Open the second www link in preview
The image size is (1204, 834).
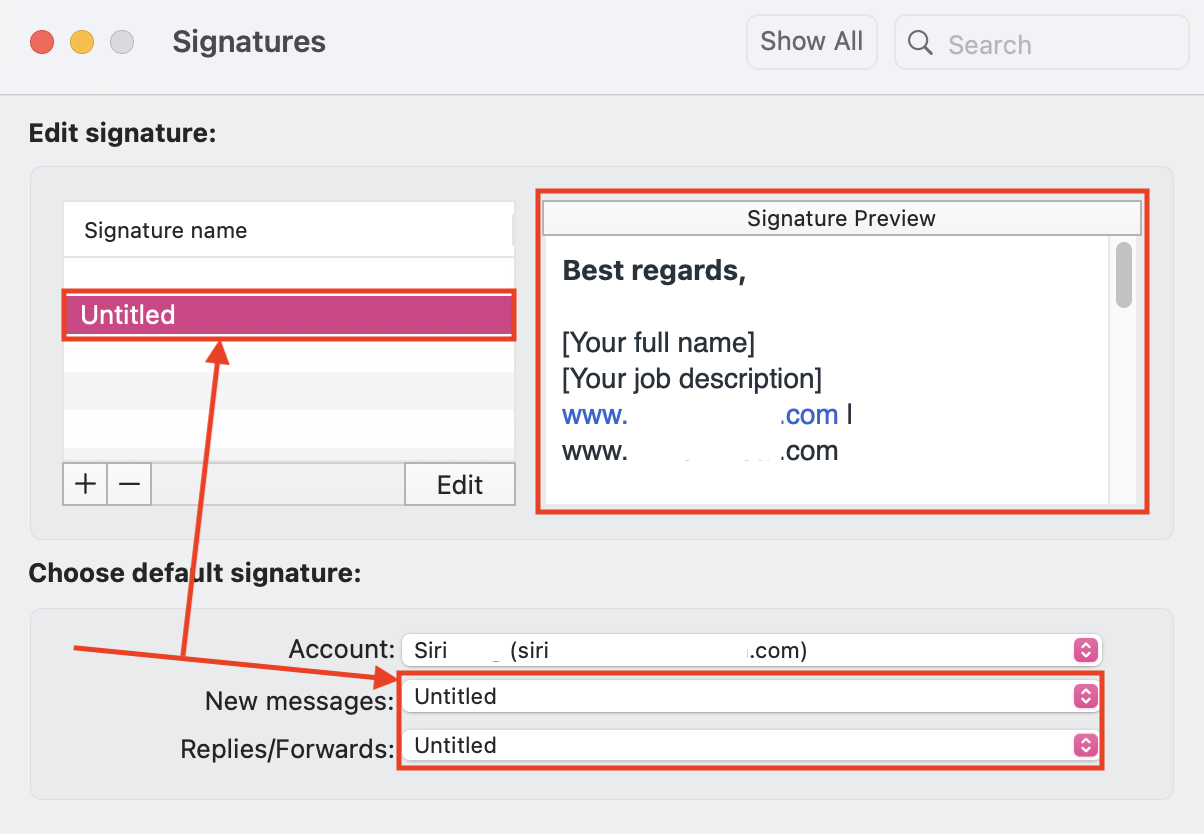click(x=700, y=450)
